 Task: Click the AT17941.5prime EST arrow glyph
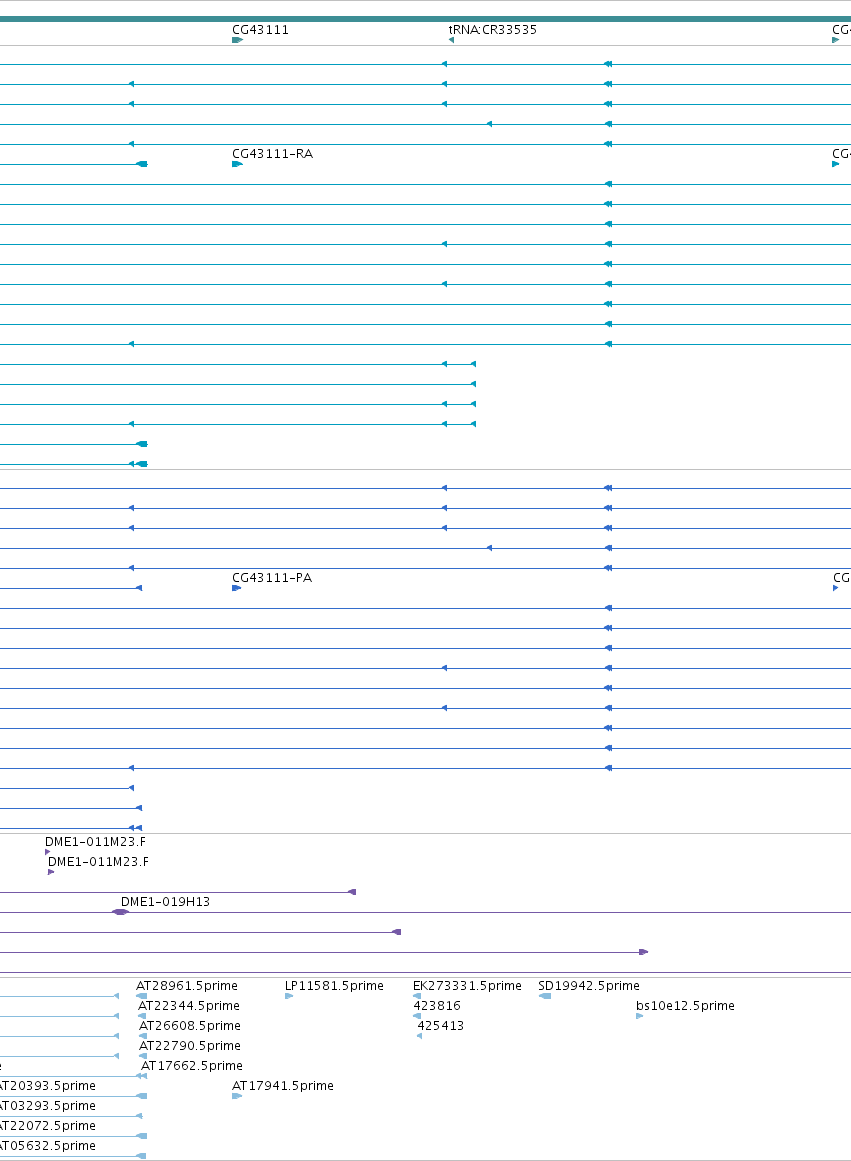(237, 1097)
